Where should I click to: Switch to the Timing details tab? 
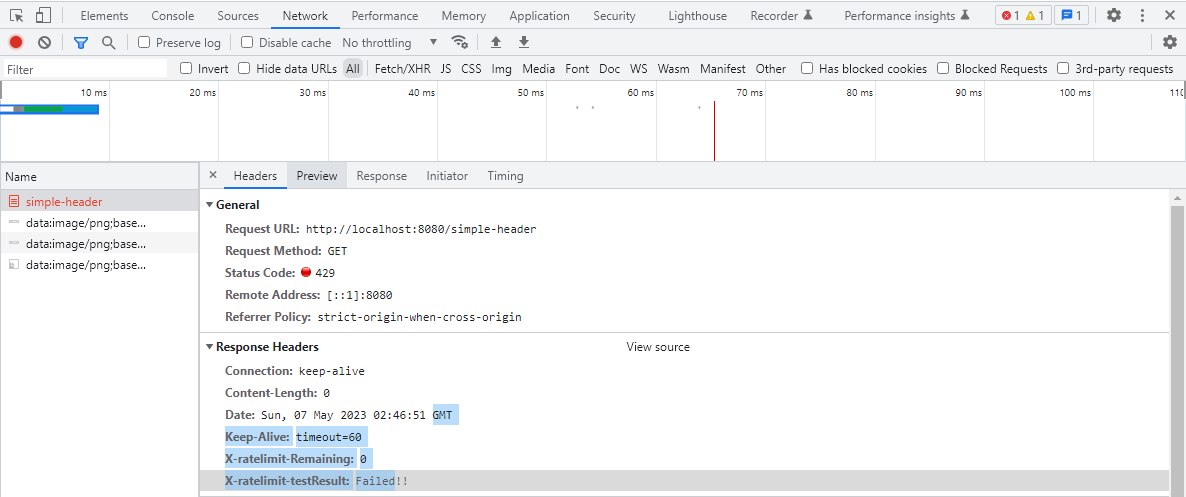pyautogui.click(x=505, y=176)
